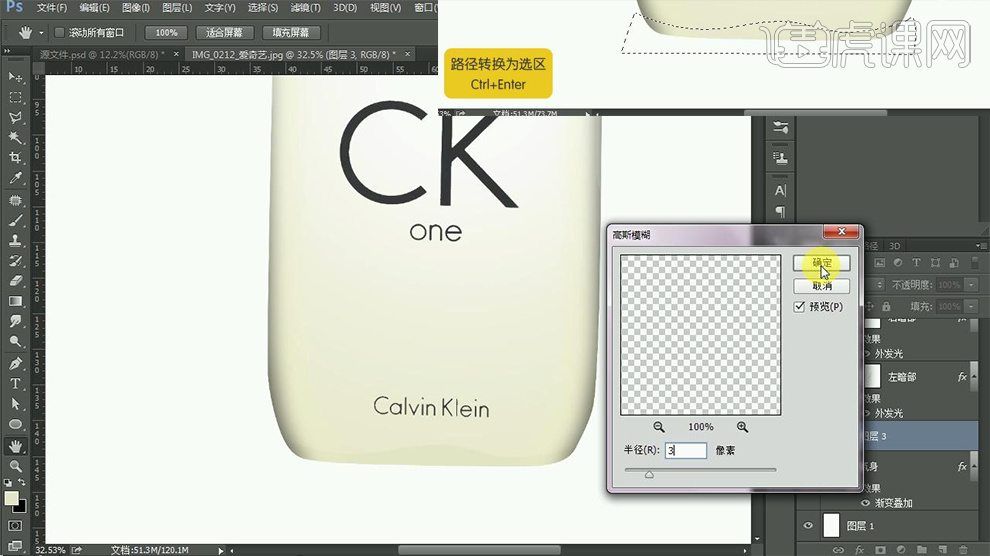Viewport: 990px width, 556px height.
Task: Add a layer style via fx button
Action: pyautogui.click(x=859, y=550)
